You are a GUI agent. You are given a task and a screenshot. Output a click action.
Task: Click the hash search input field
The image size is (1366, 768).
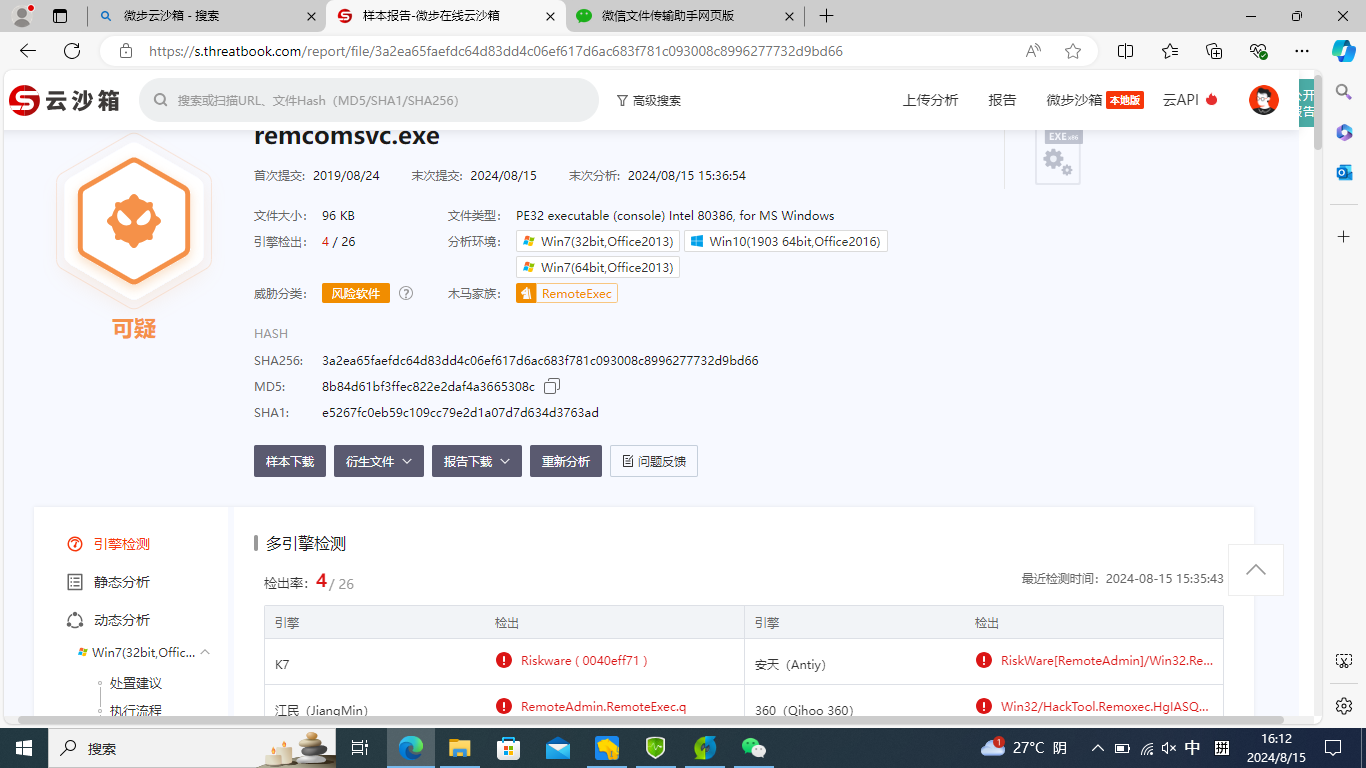point(369,100)
